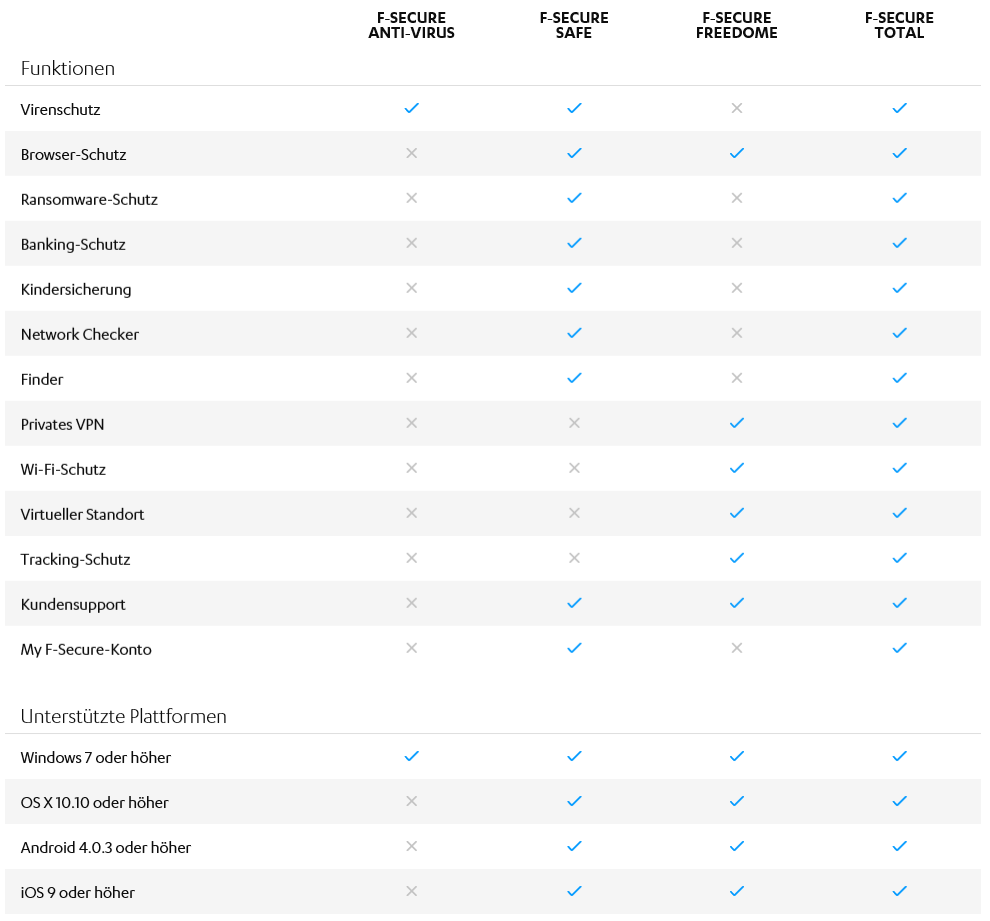This screenshot has height=921, width=990.
Task: Open the F-Secure Total column header
Action: coord(899,25)
